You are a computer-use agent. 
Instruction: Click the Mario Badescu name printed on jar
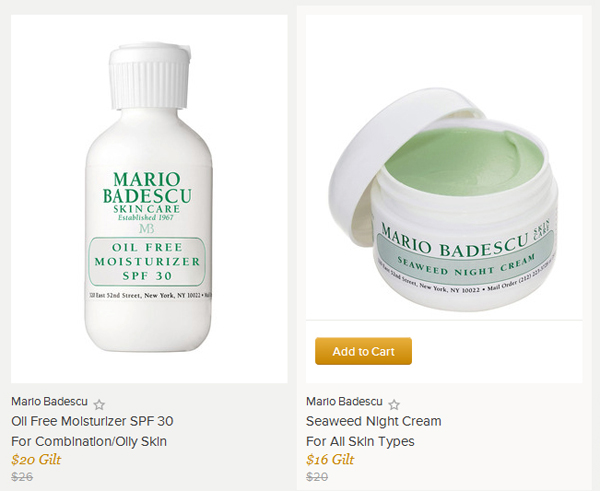(453, 242)
